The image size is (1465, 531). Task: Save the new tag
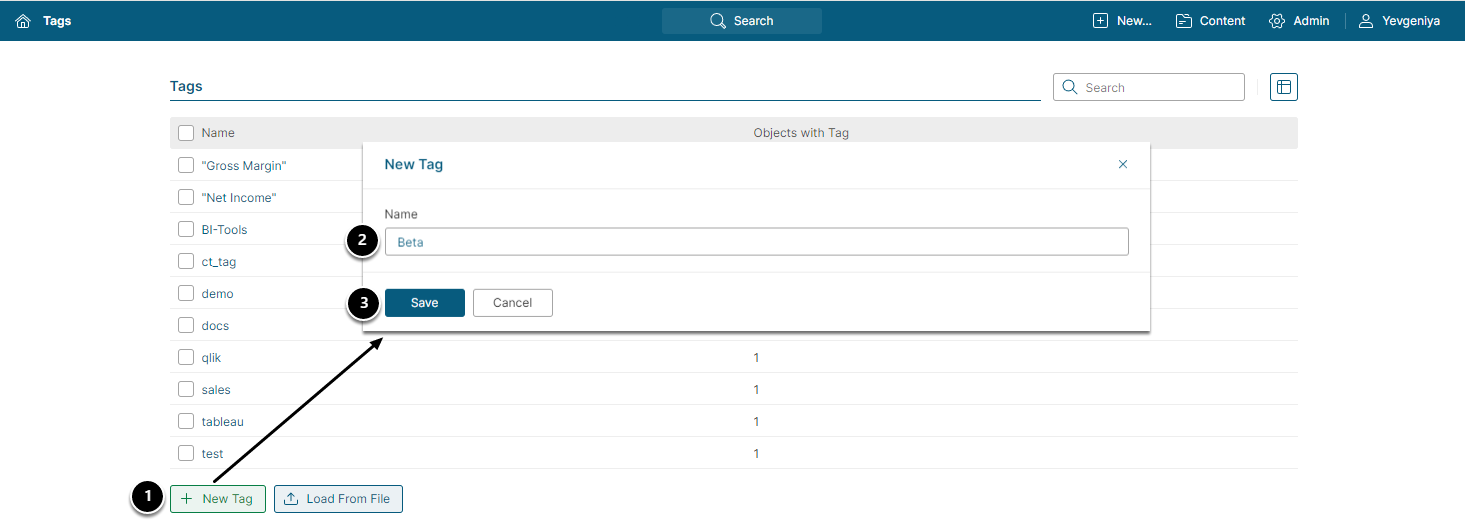pyautogui.click(x=424, y=303)
